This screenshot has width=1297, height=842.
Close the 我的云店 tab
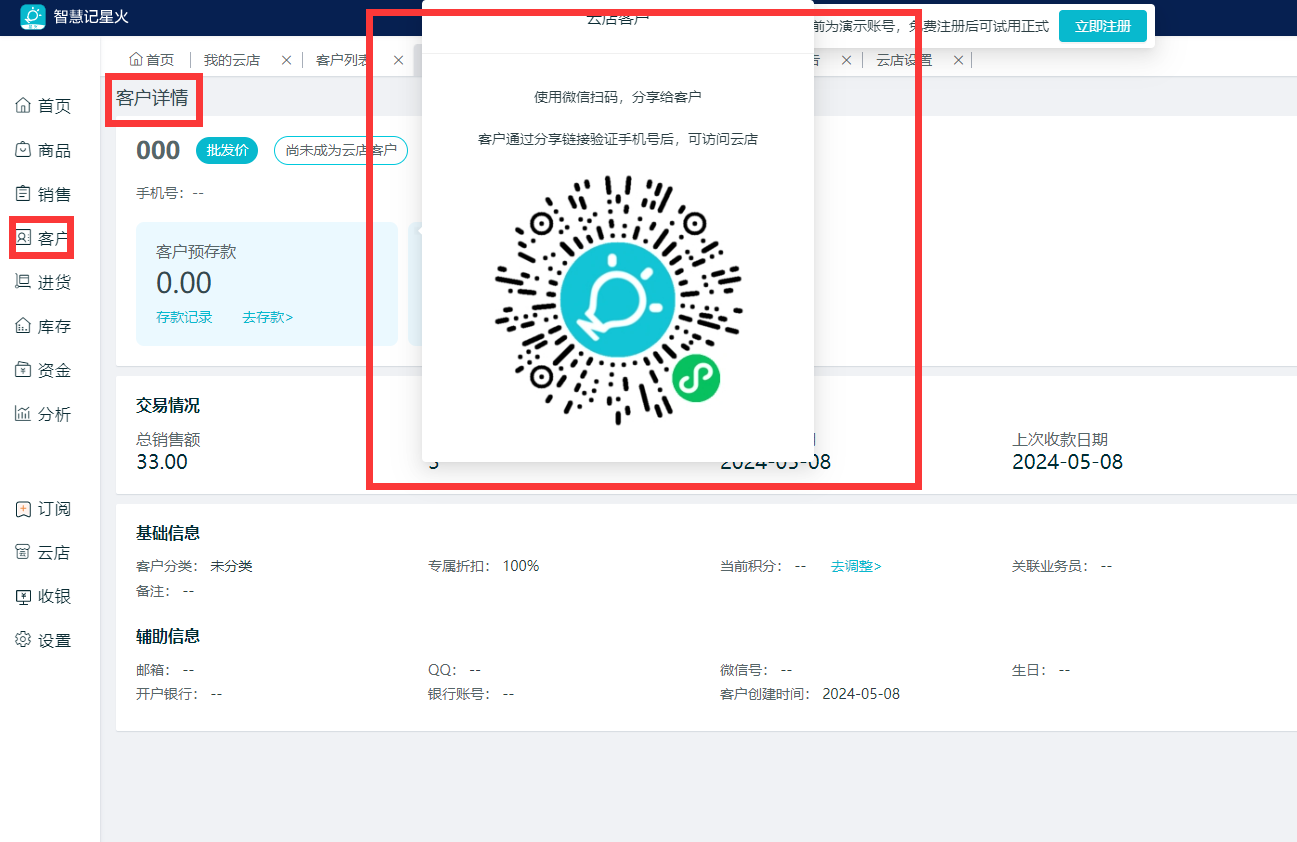point(286,60)
